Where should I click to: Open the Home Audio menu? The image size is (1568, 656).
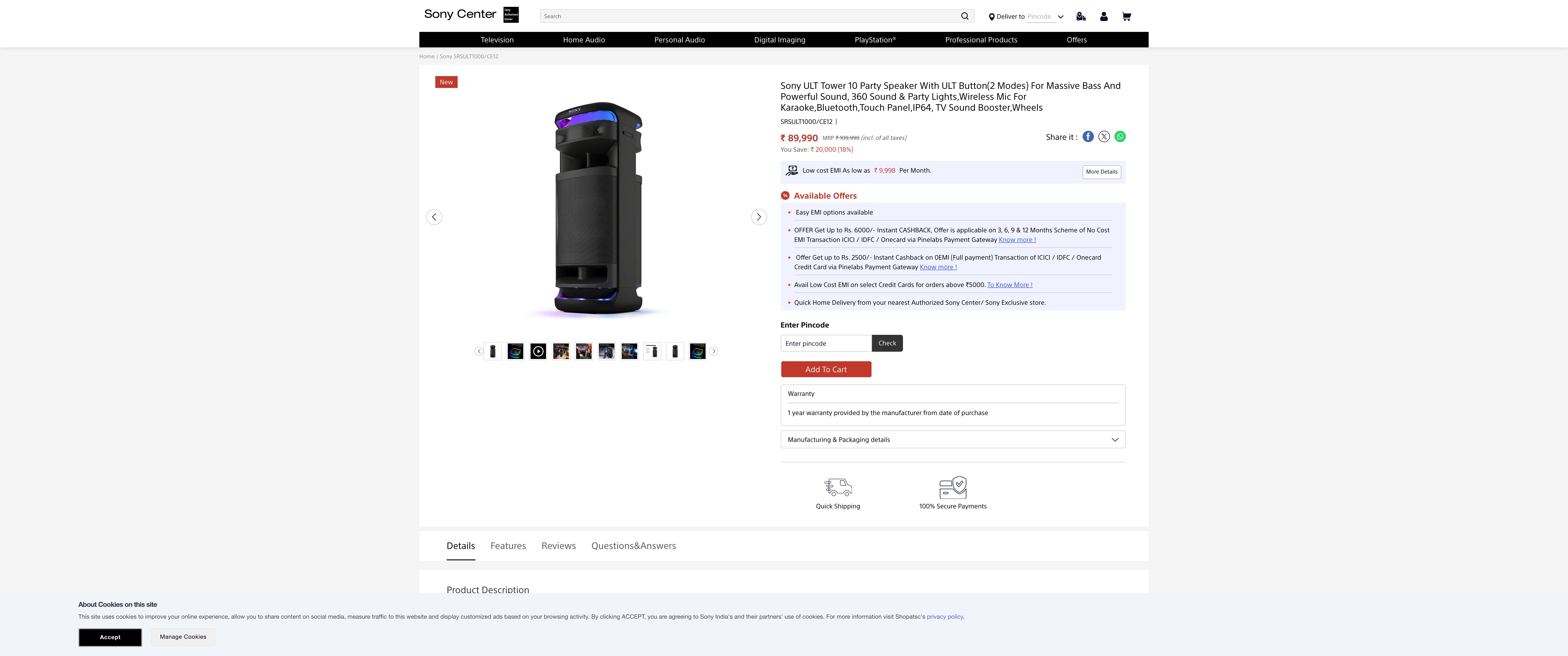pos(584,40)
